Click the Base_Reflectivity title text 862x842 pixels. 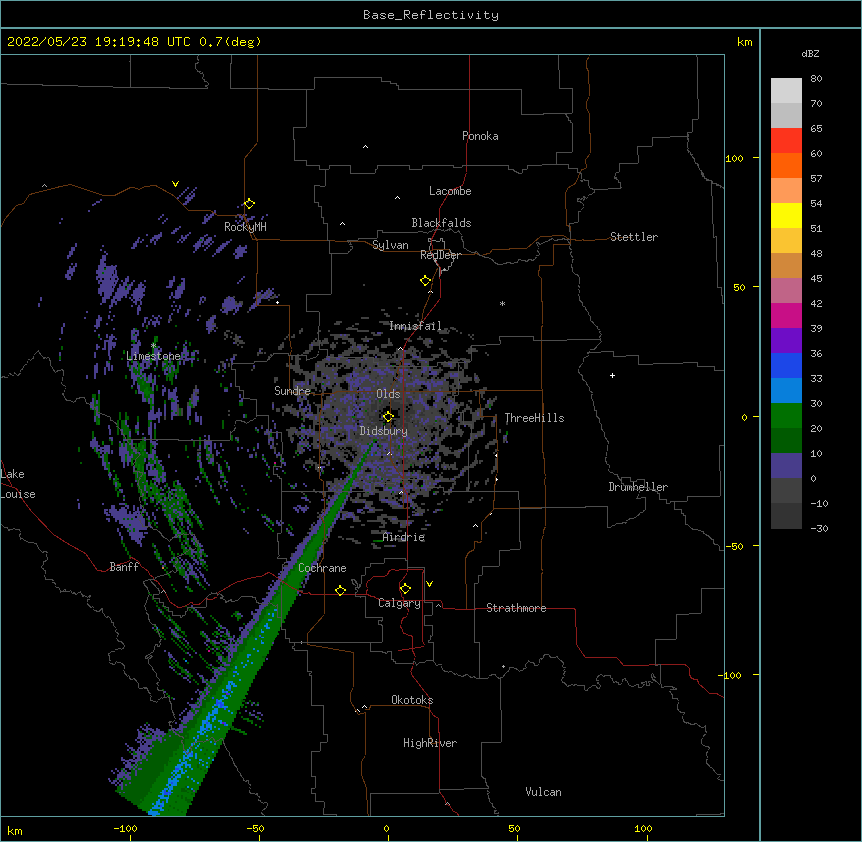[431, 15]
